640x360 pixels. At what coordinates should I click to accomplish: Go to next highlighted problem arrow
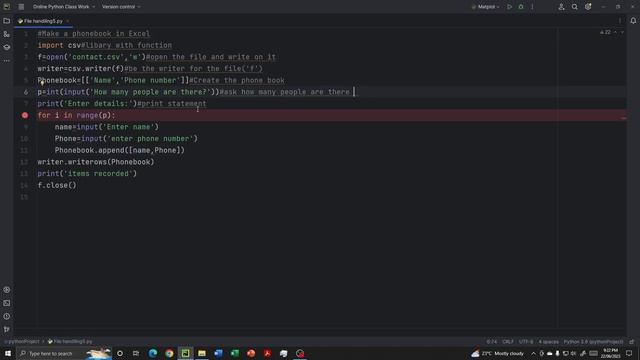pos(622,32)
